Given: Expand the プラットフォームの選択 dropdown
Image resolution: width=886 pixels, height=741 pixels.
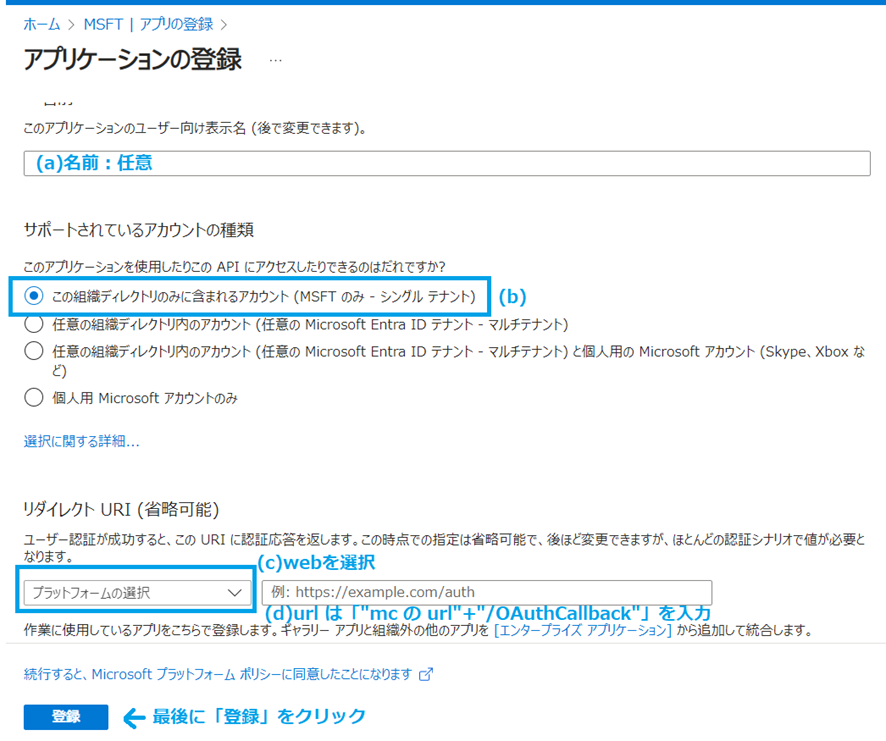Looking at the screenshot, I should click(137, 592).
